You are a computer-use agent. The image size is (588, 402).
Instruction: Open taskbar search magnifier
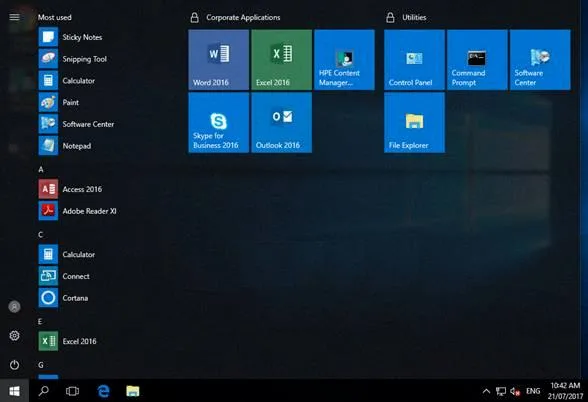coord(44,391)
